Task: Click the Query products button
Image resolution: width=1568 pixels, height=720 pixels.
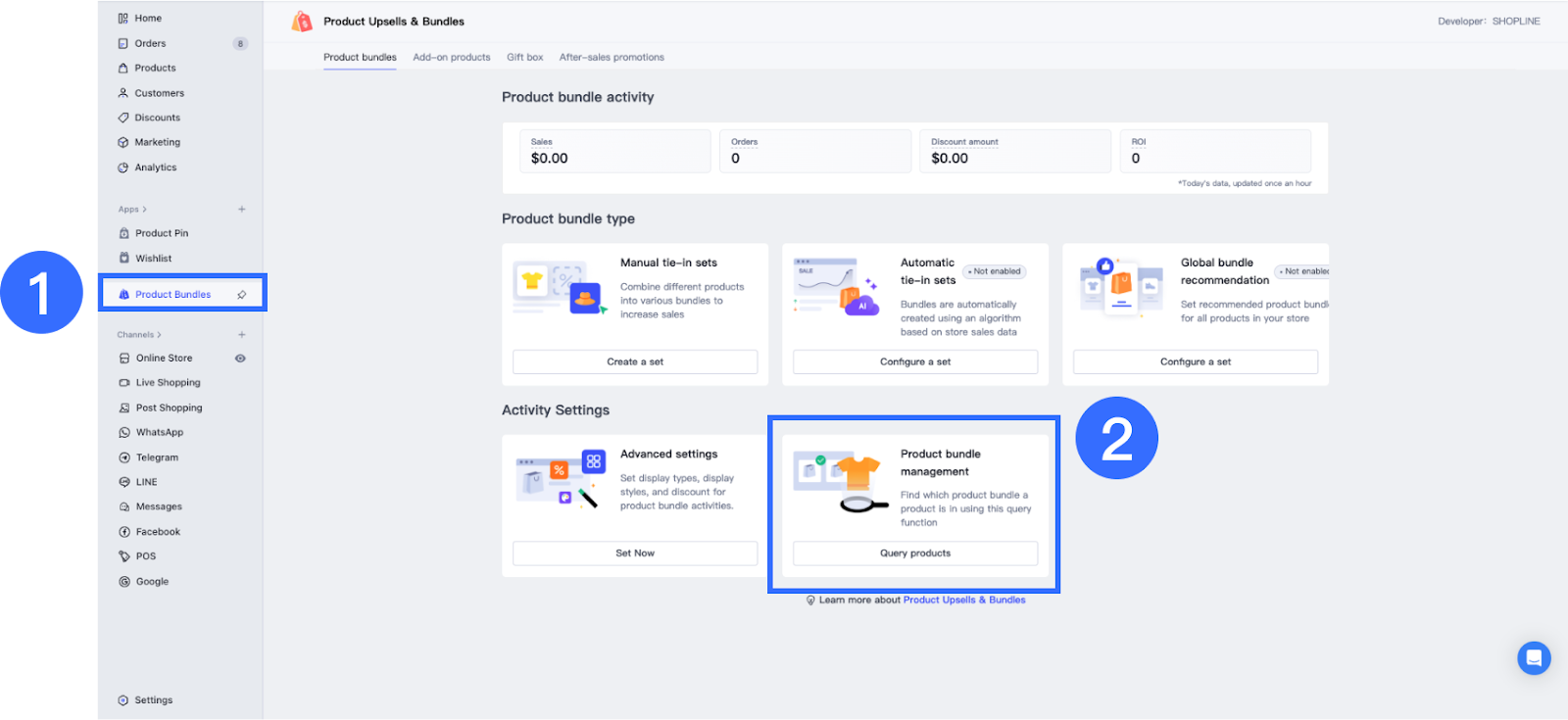Action: coord(915,553)
